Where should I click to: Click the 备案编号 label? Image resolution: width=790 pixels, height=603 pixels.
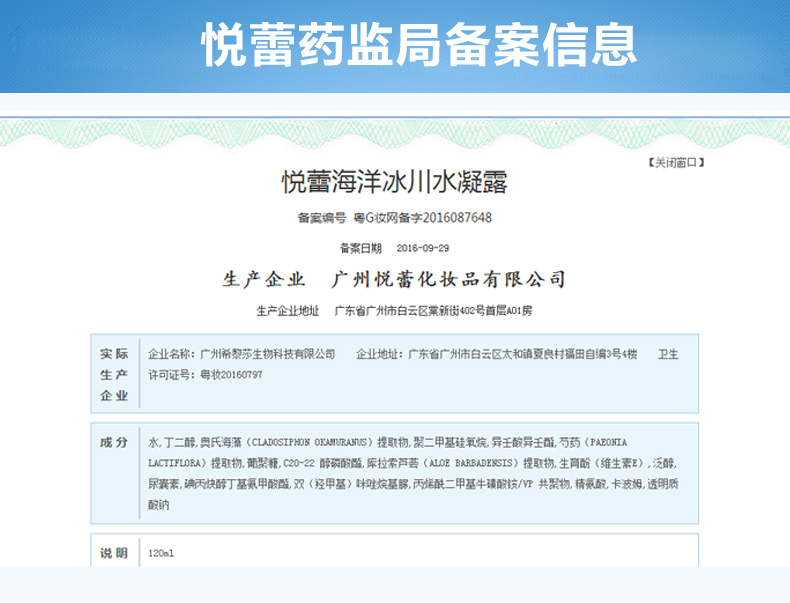pos(322,218)
